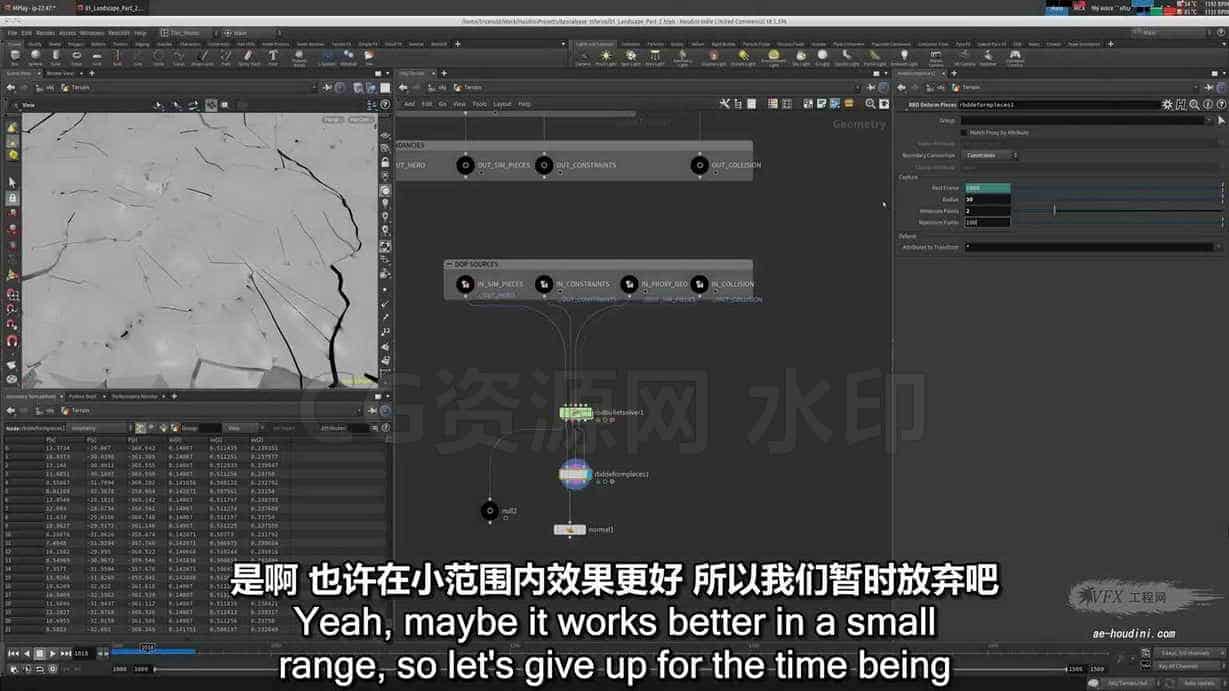Viewport: 1229px width, 691px height.
Task: Open network editor Tools menu
Action: coord(480,104)
